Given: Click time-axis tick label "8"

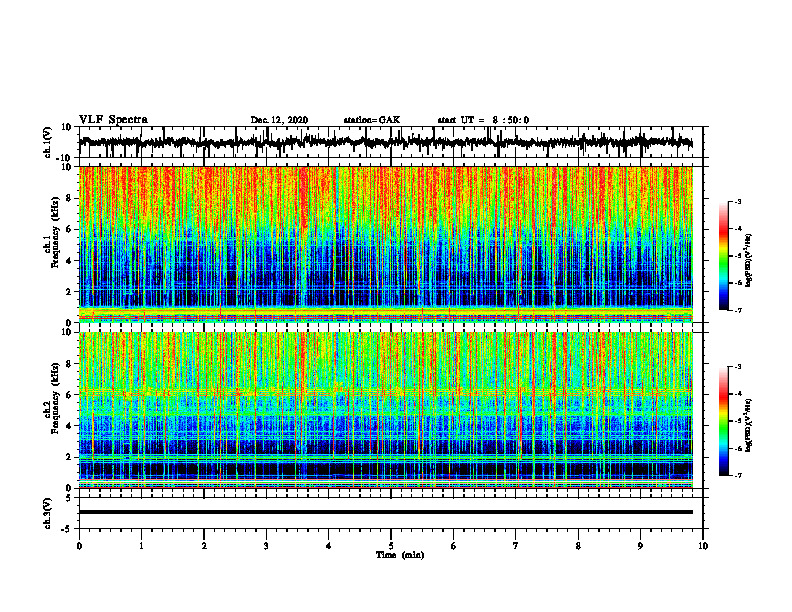Looking at the screenshot, I should point(578,546).
